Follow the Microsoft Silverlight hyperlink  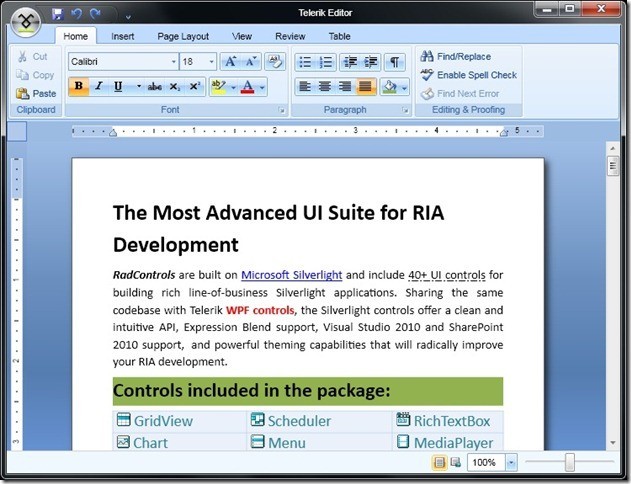291,275
